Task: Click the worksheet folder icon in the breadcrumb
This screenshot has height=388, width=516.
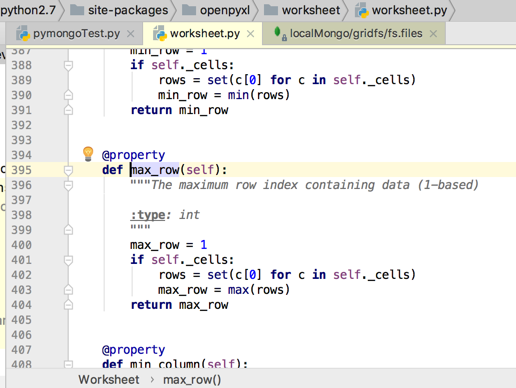Action: point(271,10)
